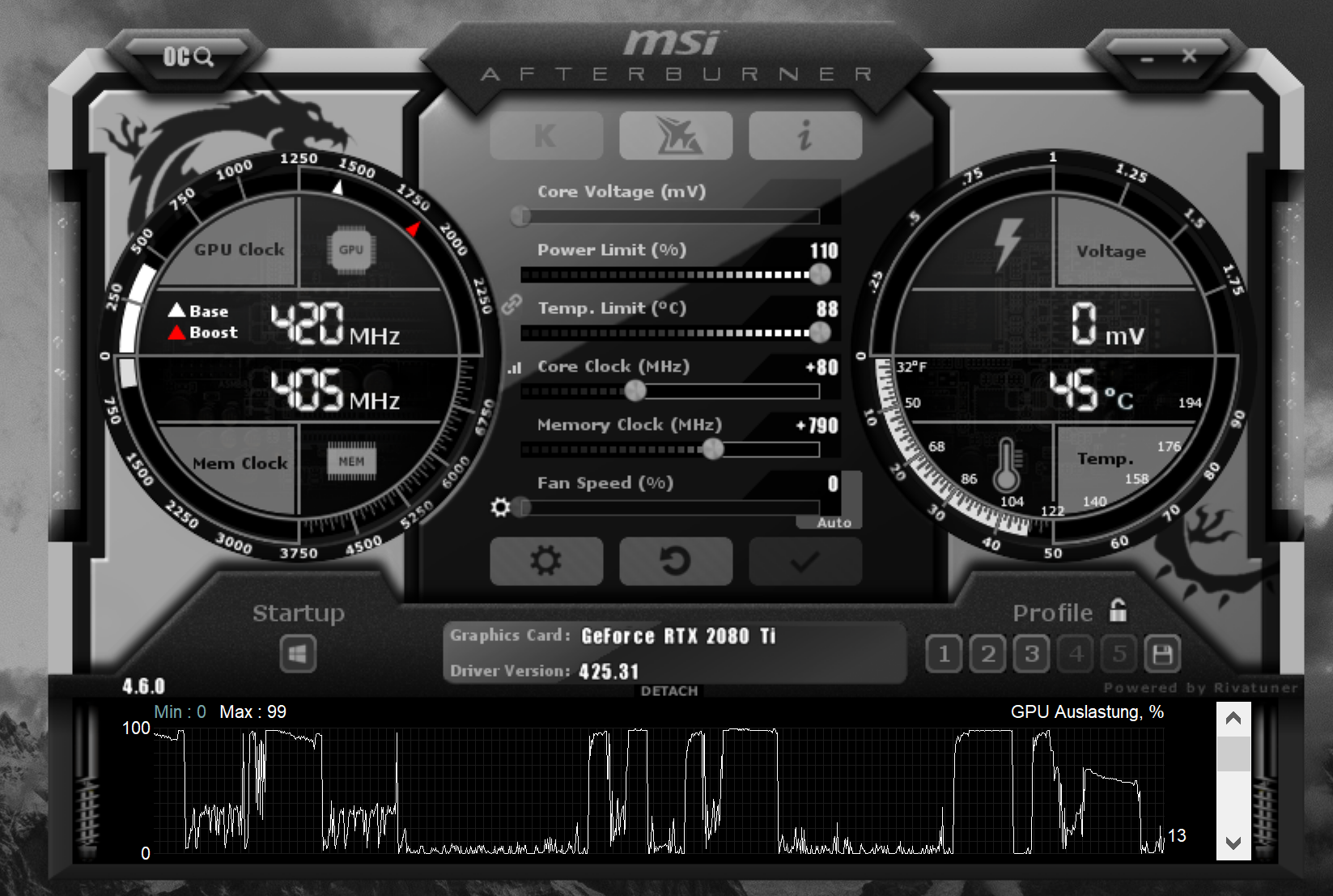Click the Fan Speed value 0
1333x896 pixels.
coord(833,484)
